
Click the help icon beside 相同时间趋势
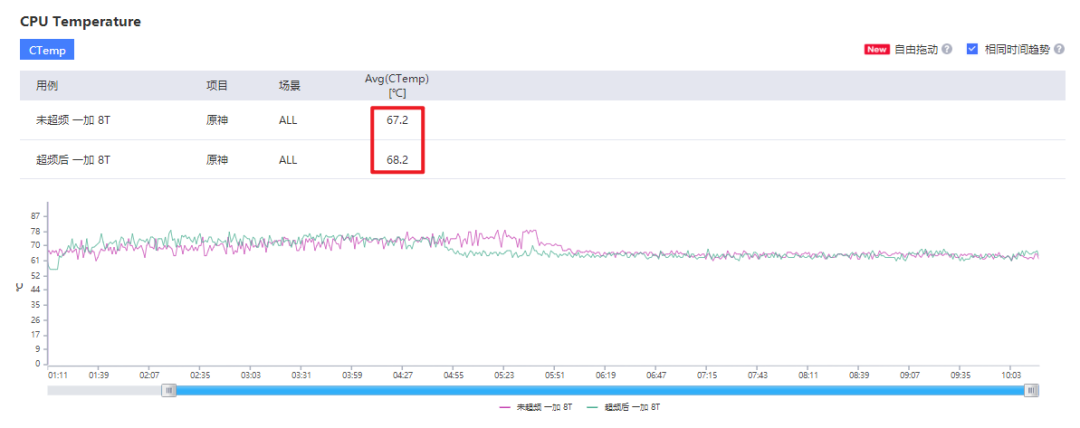[1059, 50]
